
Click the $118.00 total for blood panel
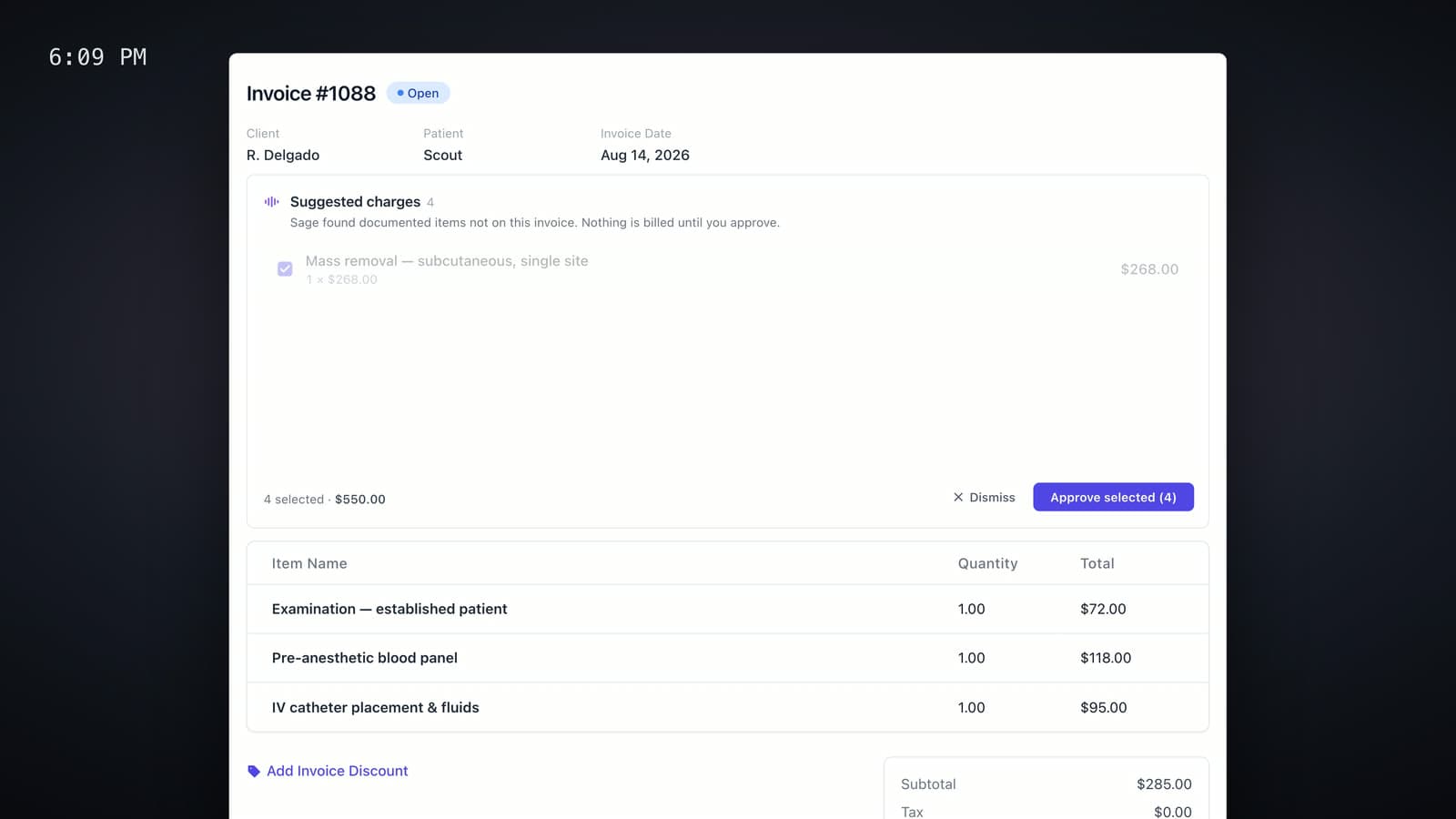pos(1106,658)
